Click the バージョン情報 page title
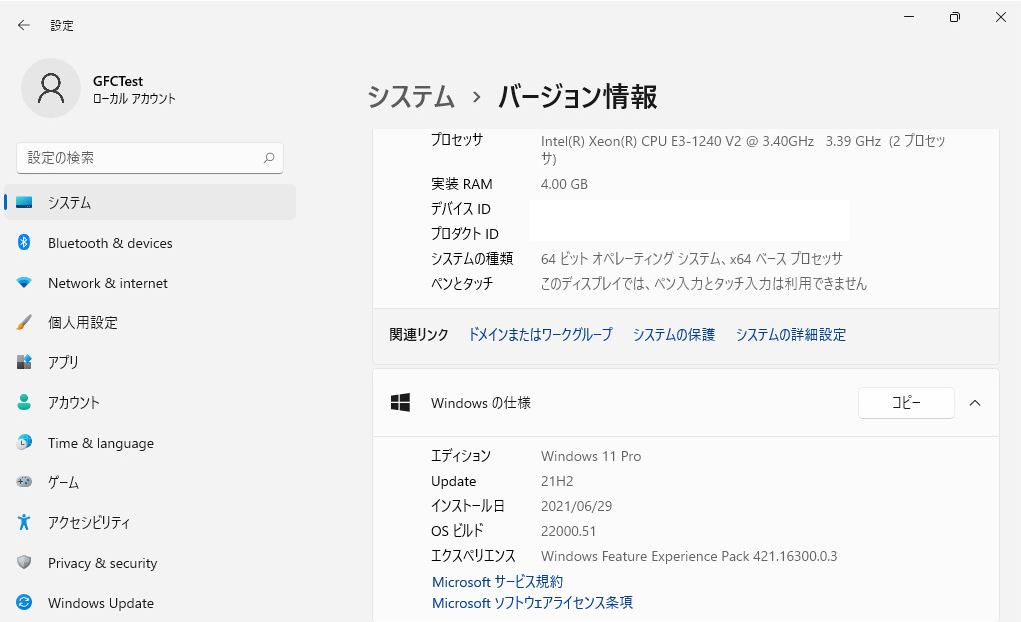 tap(578, 97)
